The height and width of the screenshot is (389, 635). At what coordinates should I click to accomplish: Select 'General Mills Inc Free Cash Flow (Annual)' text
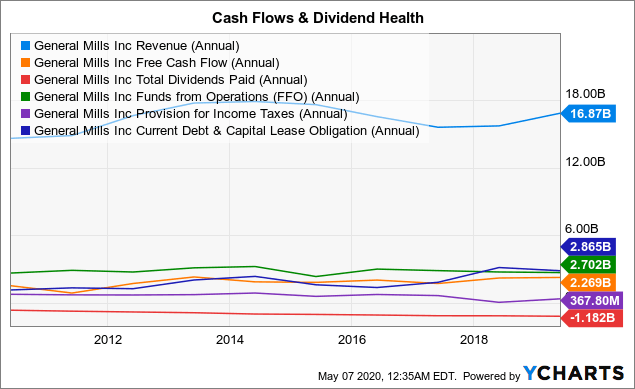tap(157, 63)
